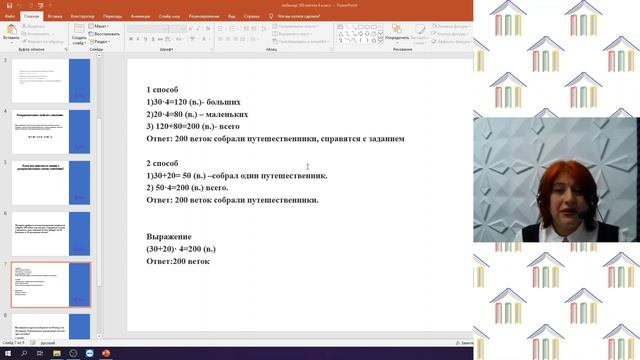Select the line shape in the shapes gallery
This screenshot has width=640, height=360.
(348, 27)
